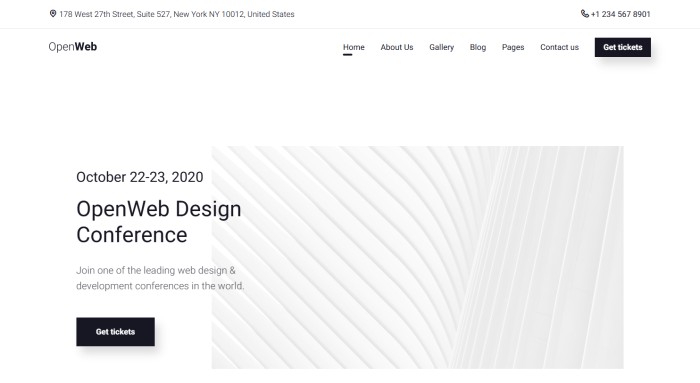Click the phone handset icon
The image size is (700, 383).
[584, 14]
